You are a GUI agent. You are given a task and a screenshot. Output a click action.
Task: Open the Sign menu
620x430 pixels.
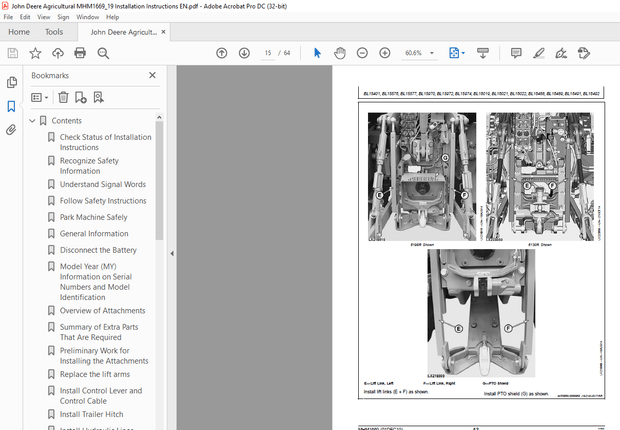click(63, 17)
